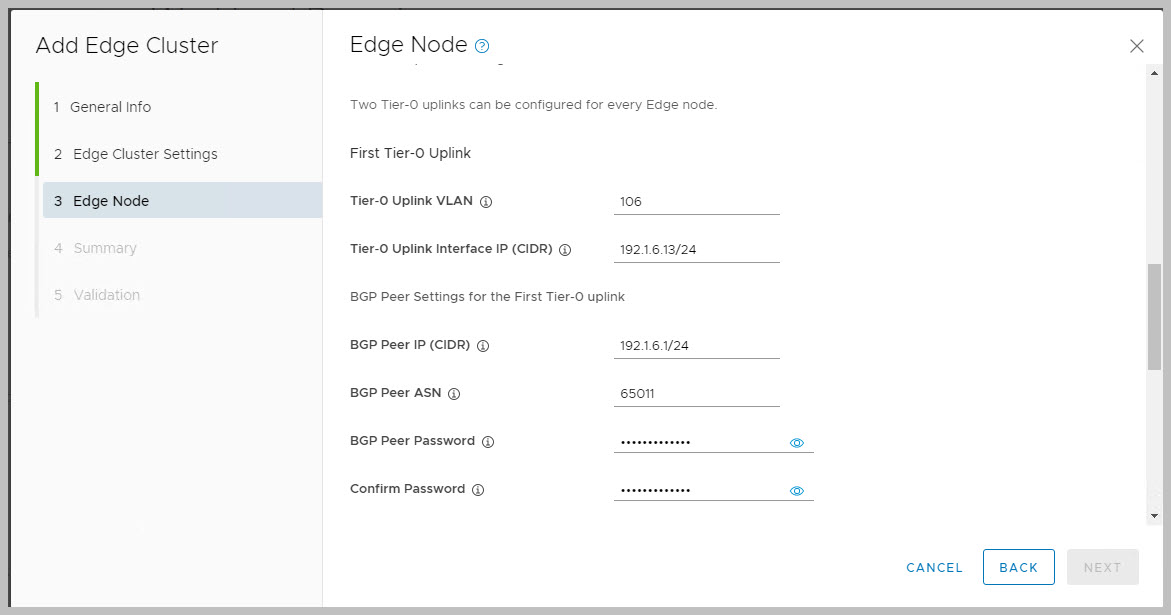This screenshot has width=1171, height=615.
Task: Click info icon beside Confirm Password
Action: tap(478, 490)
